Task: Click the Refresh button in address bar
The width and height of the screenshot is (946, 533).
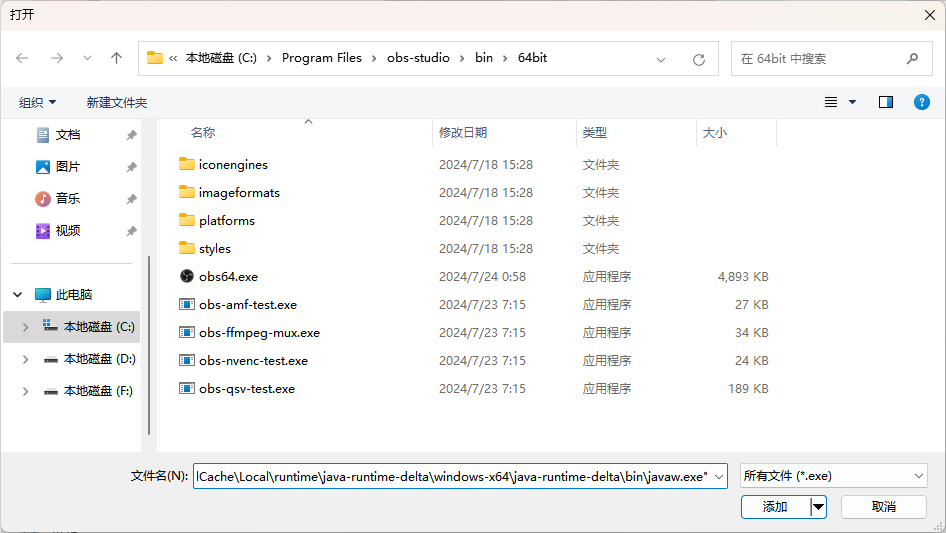Action: coord(699,59)
